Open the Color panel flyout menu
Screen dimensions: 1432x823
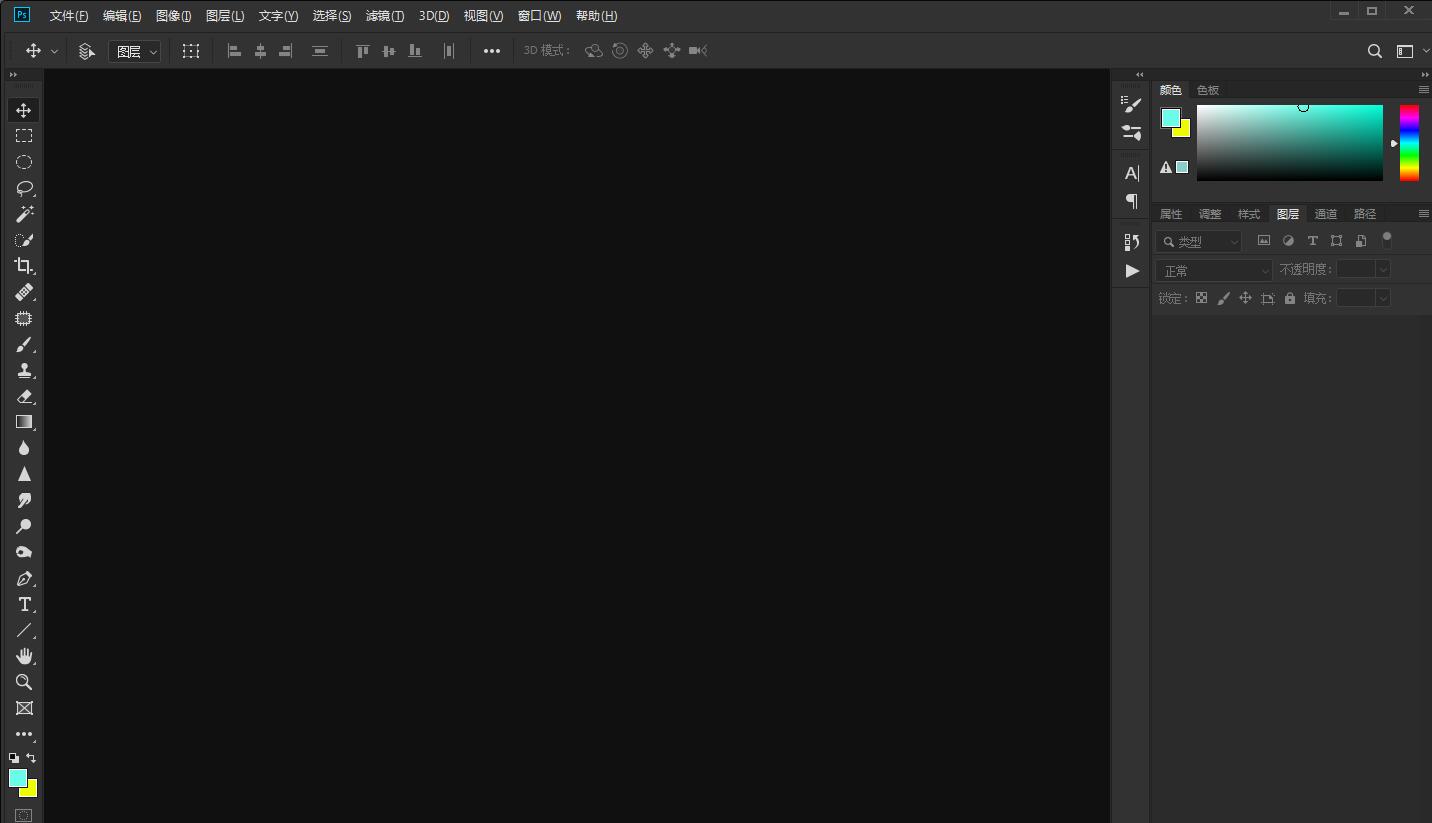(1423, 90)
